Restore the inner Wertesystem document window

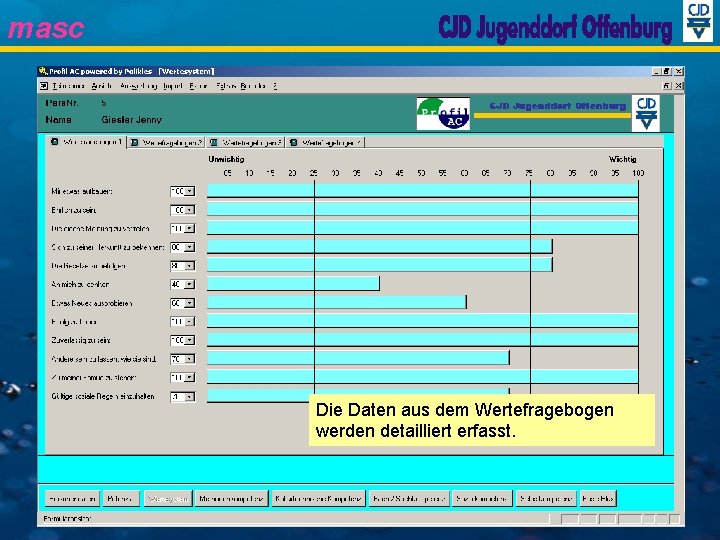667,86
